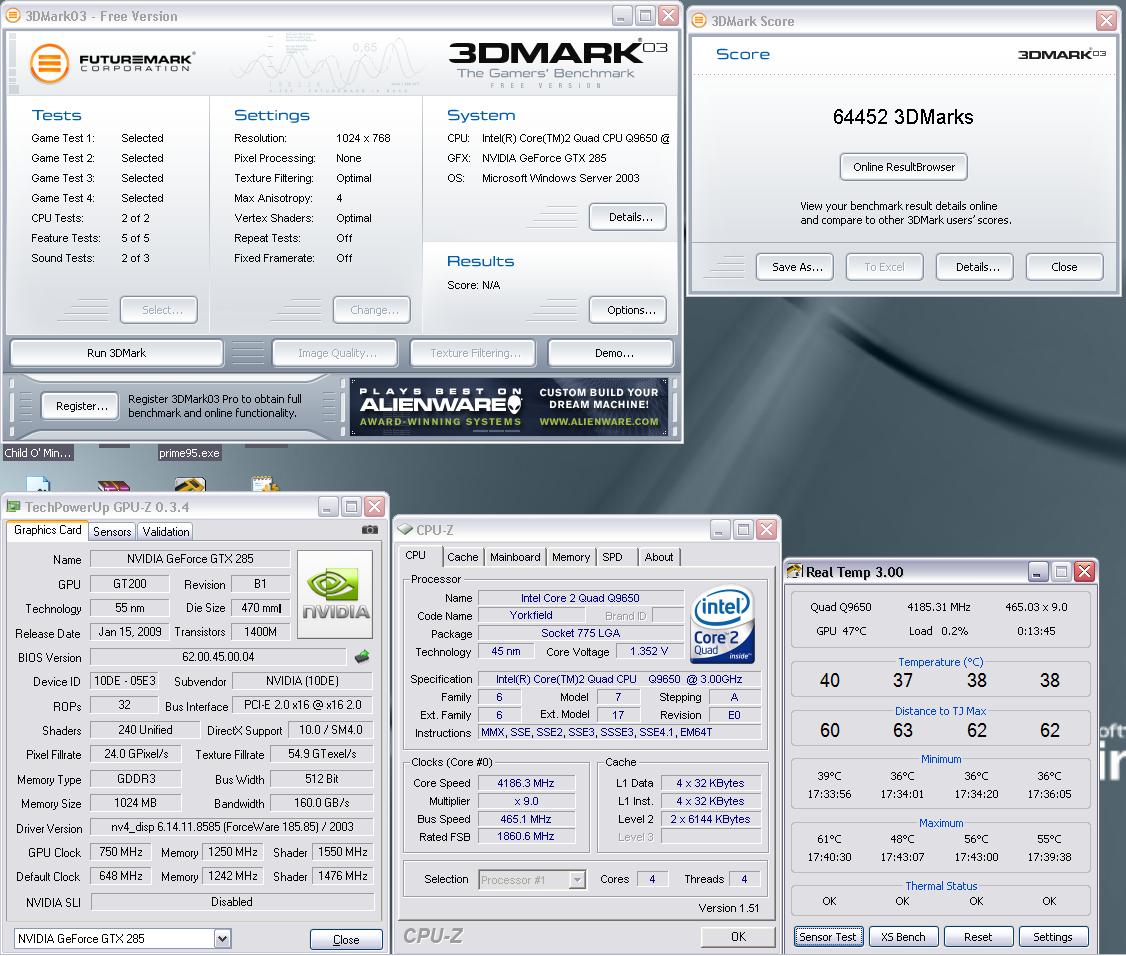The width and height of the screenshot is (1126, 956).
Task: Close the 3DMark Score dialog via Close button
Action: click(x=1064, y=267)
